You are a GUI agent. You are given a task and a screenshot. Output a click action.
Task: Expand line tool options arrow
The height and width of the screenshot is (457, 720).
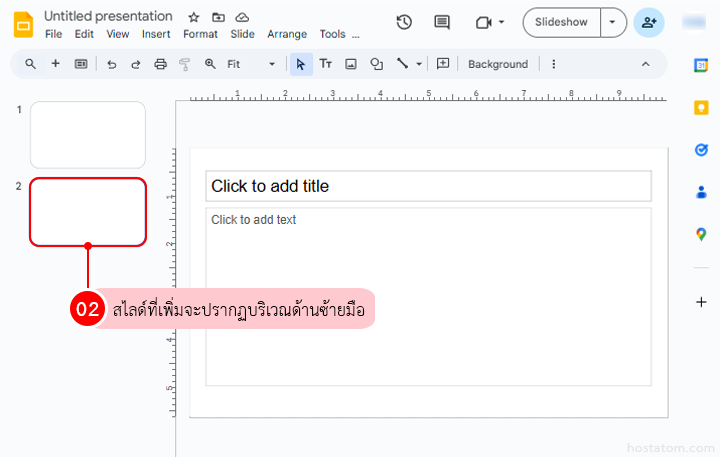pos(419,64)
